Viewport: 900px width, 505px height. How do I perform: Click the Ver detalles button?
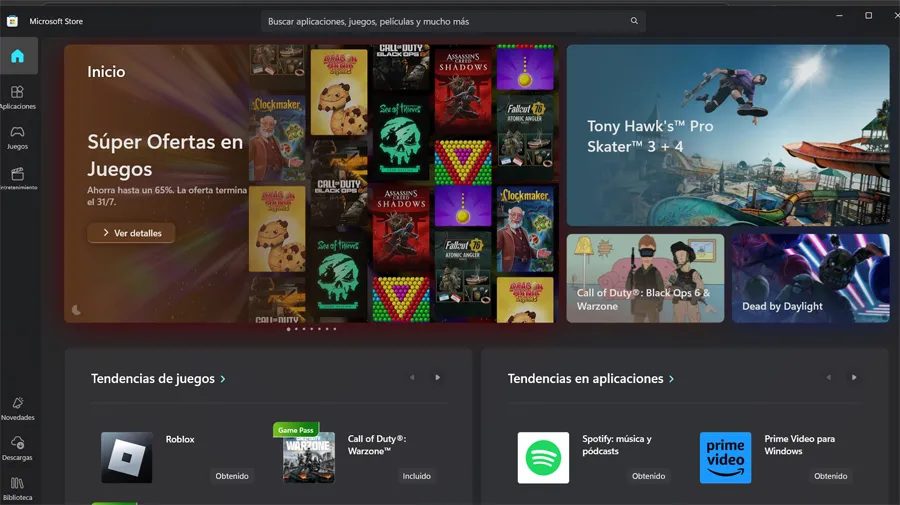131,233
